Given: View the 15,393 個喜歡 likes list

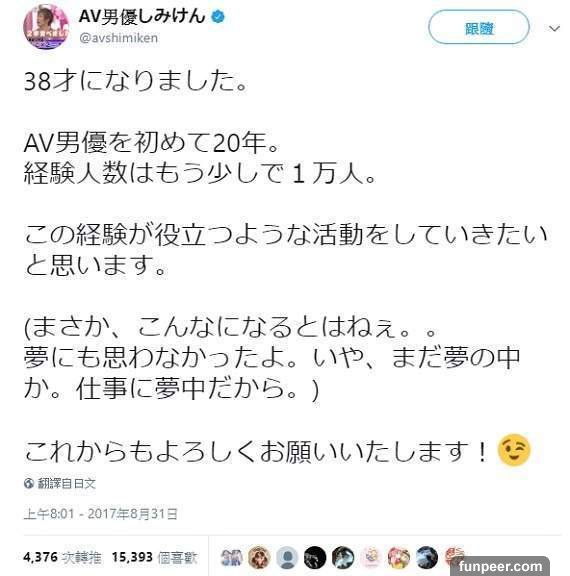Looking at the screenshot, I should (x=154, y=557).
